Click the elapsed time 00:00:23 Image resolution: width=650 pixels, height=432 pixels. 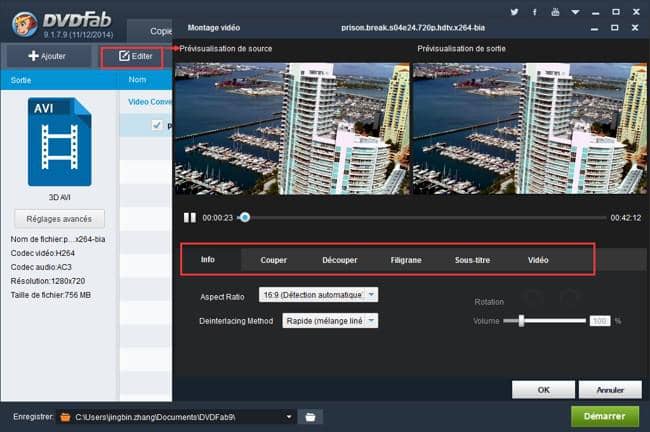pyautogui.click(x=218, y=218)
